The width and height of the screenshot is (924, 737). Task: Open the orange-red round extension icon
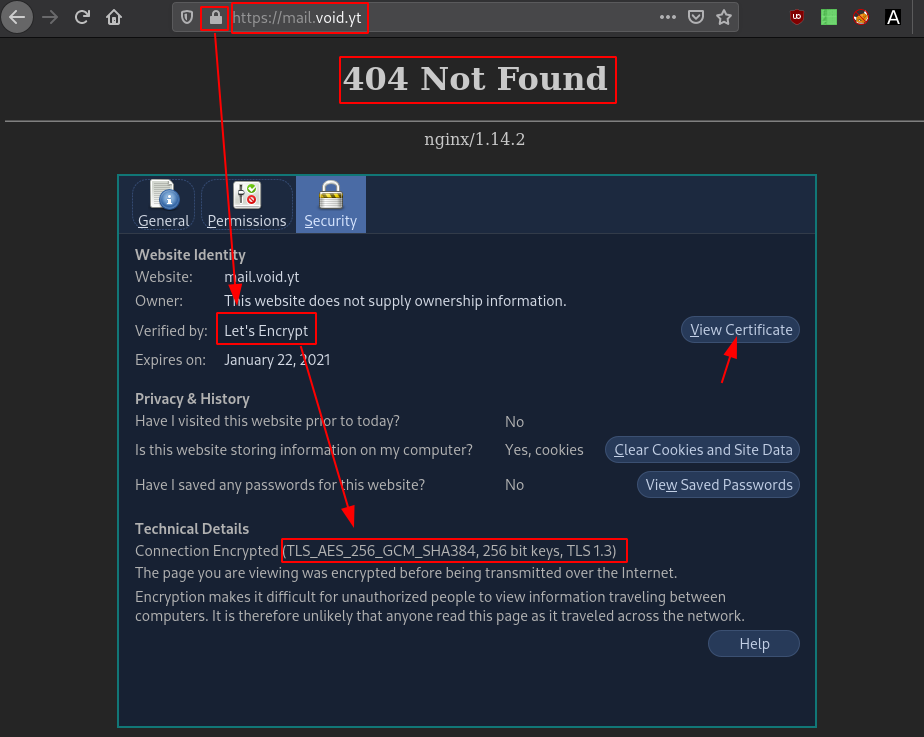click(x=861, y=17)
